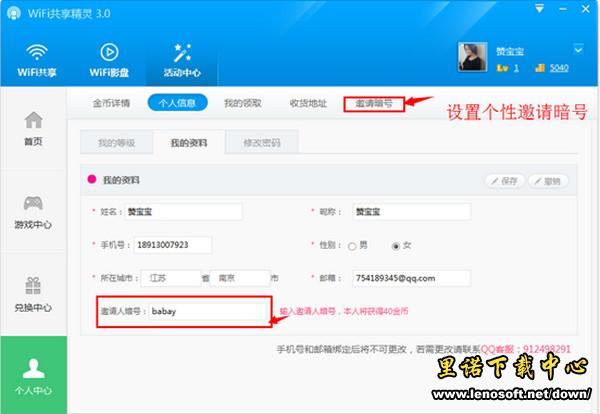The height and width of the screenshot is (414, 600).
Task: Open the 收货地址 tab
Action: tap(308, 103)
